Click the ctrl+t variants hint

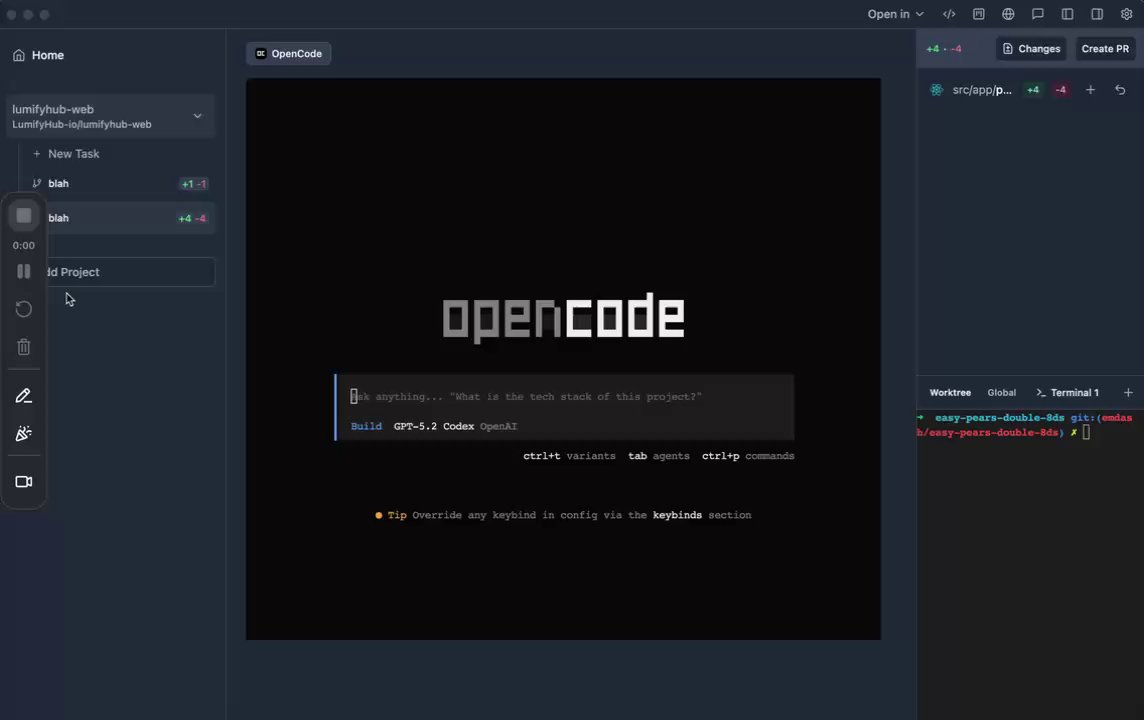(569, 456)
